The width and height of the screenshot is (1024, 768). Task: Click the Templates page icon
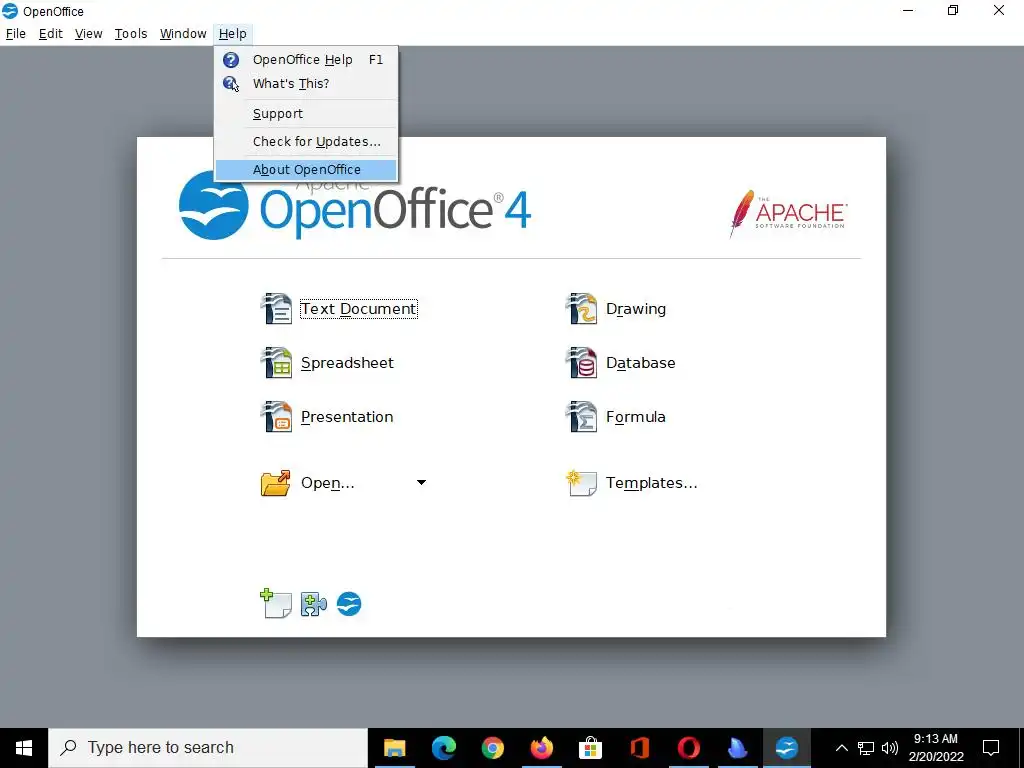(x=581, y=483)
